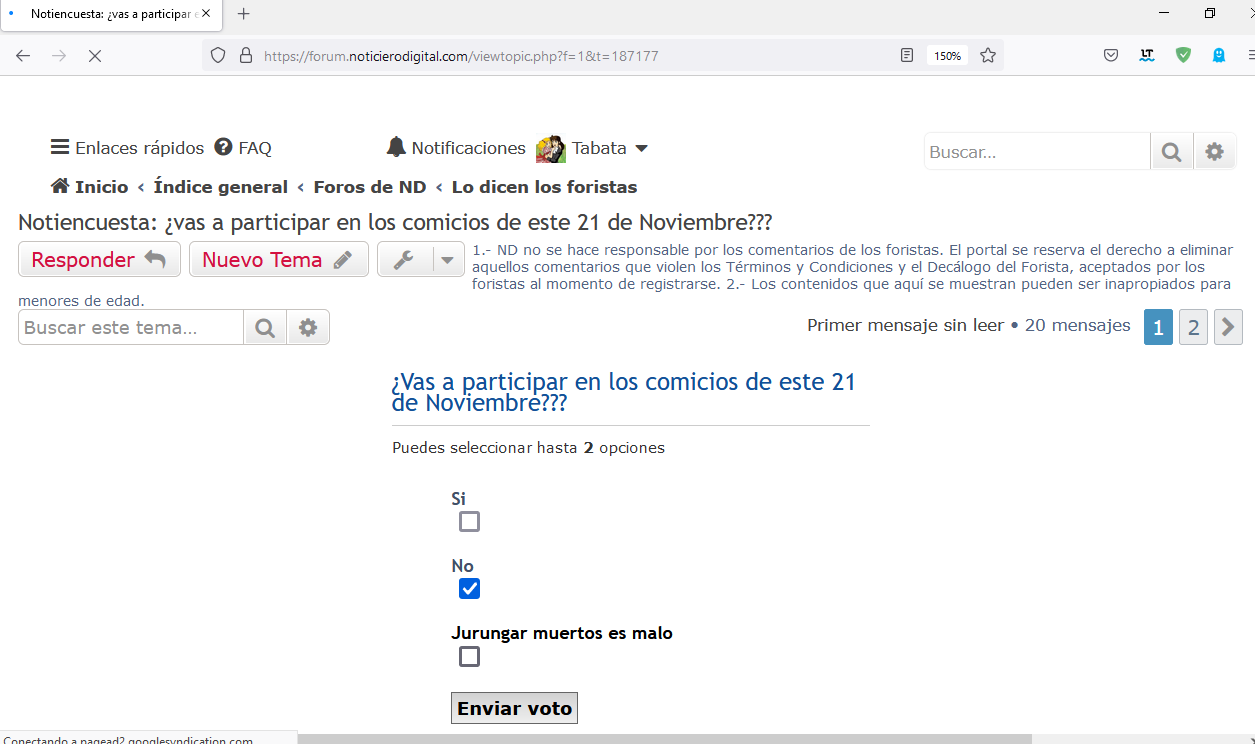Click the blue ghost extension icon
Viewport: 1255px width, 744px height.
pos(1219,56)
